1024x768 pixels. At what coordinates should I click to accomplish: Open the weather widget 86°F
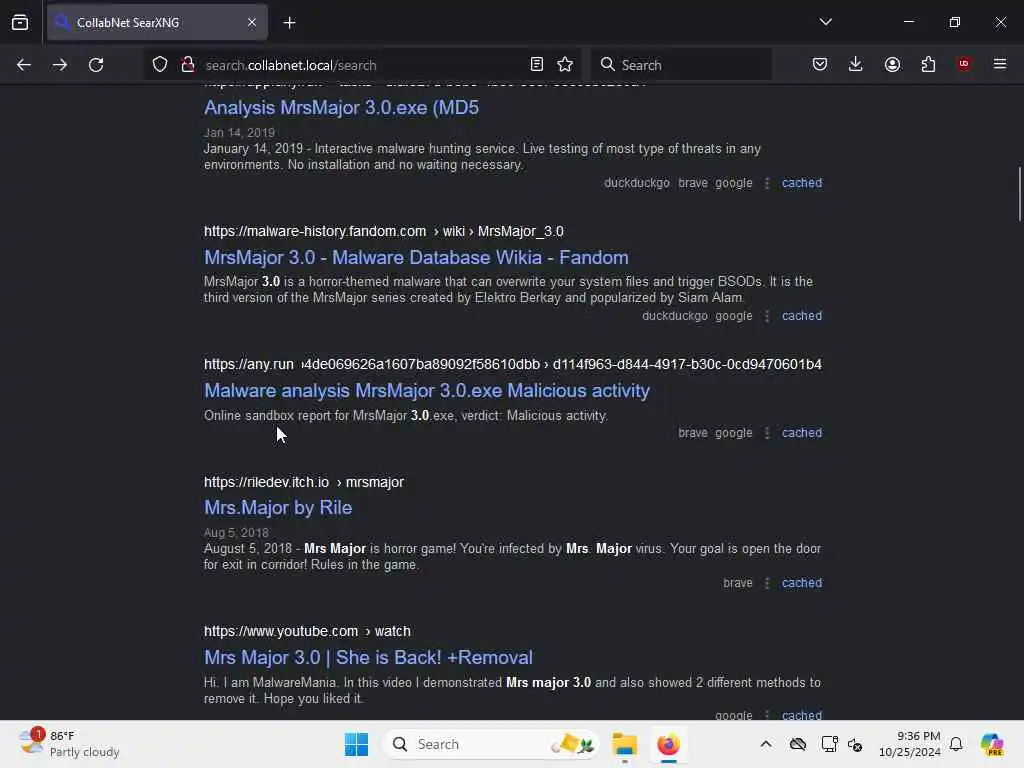(69, 744)
